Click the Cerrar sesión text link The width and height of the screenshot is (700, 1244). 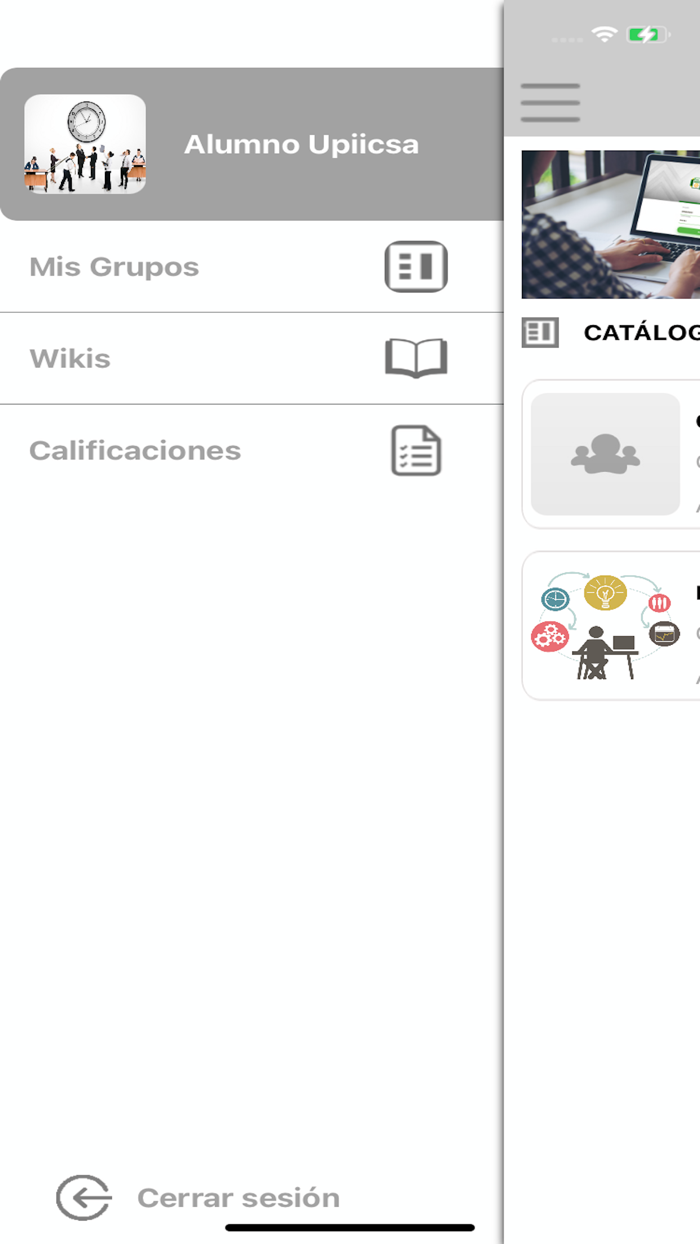point(238,1197)
